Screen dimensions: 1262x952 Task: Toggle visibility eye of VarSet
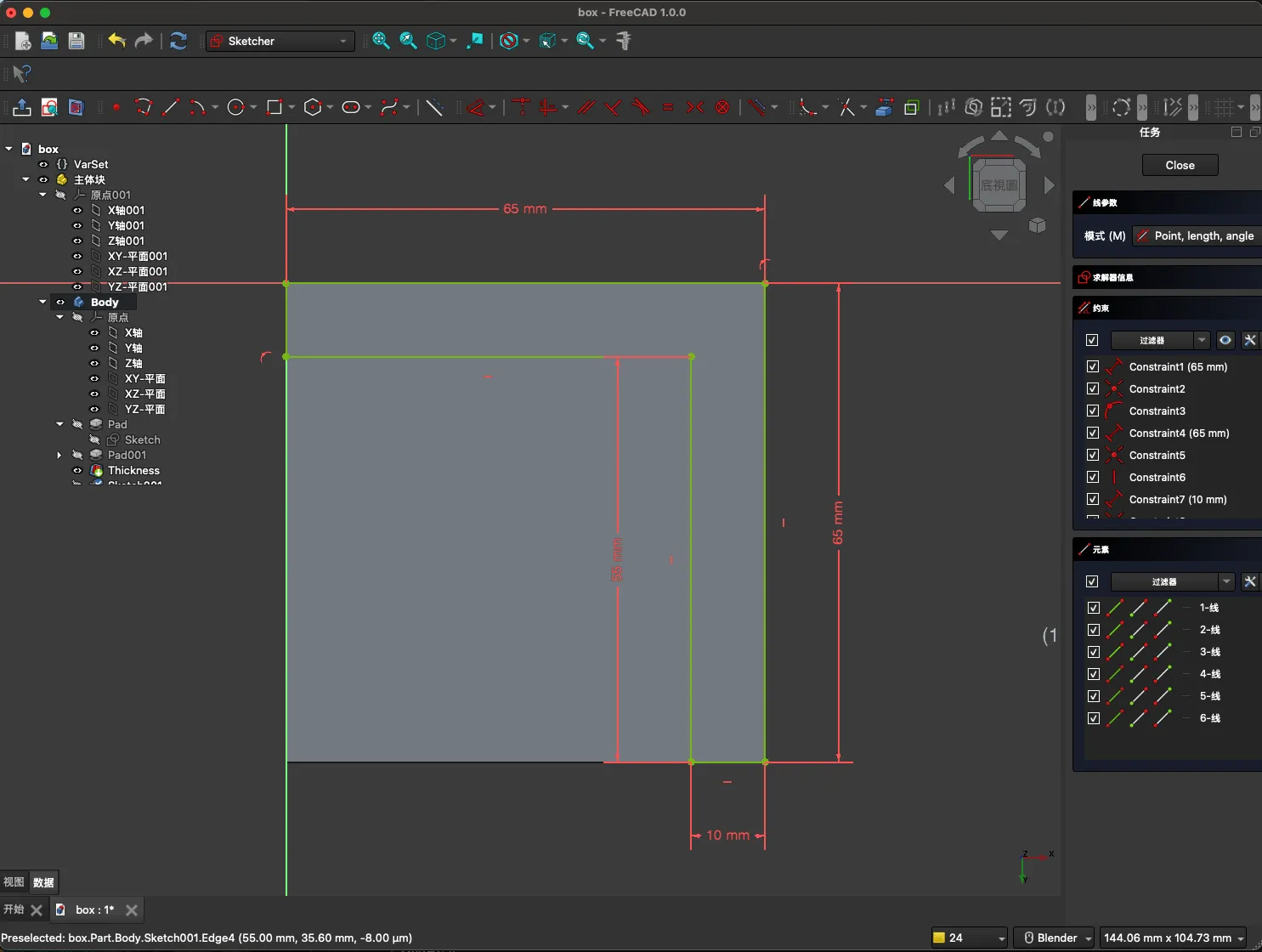tap(43, 164)
